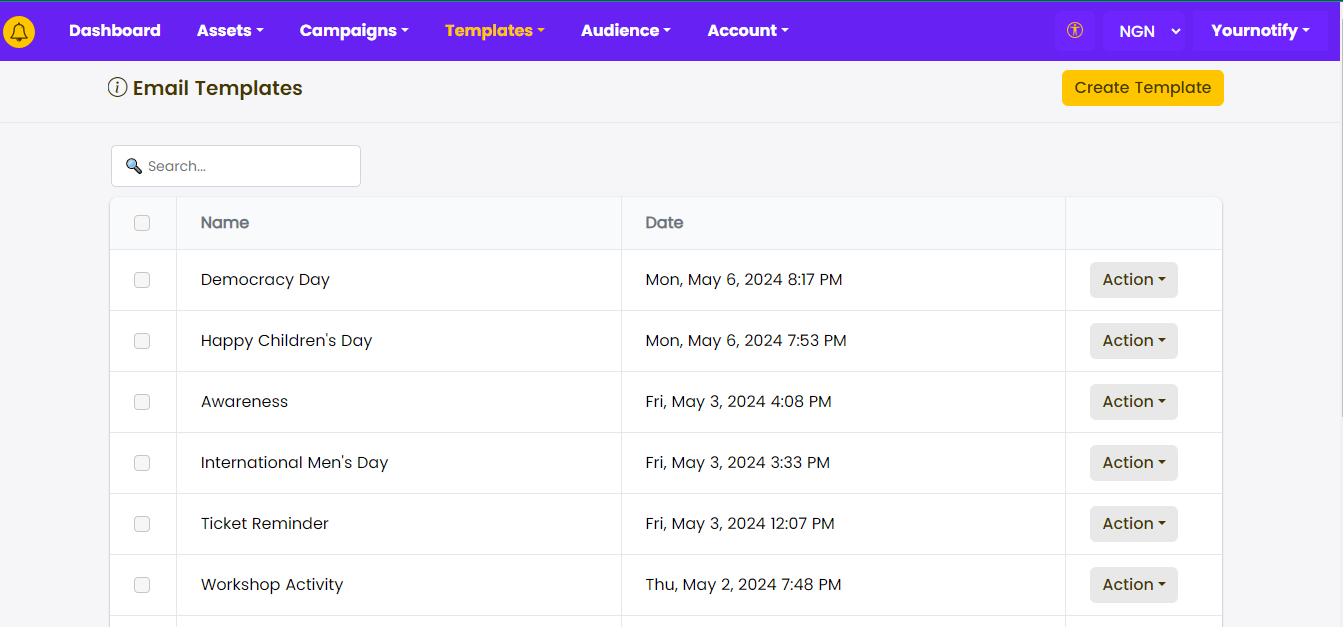Go to Dashboard in the navbar
Screen dimensions: 1343x627
click(115, 31)
